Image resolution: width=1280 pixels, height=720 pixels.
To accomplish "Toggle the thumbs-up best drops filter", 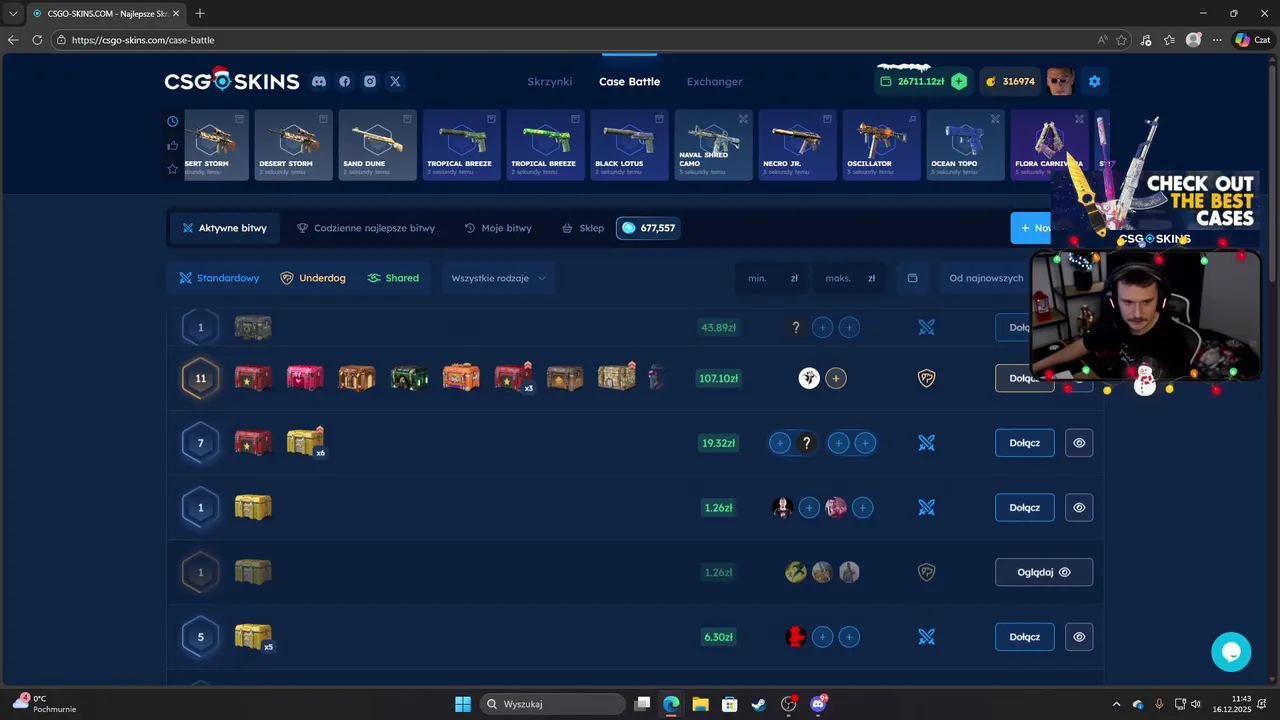I will click(173, 145).
